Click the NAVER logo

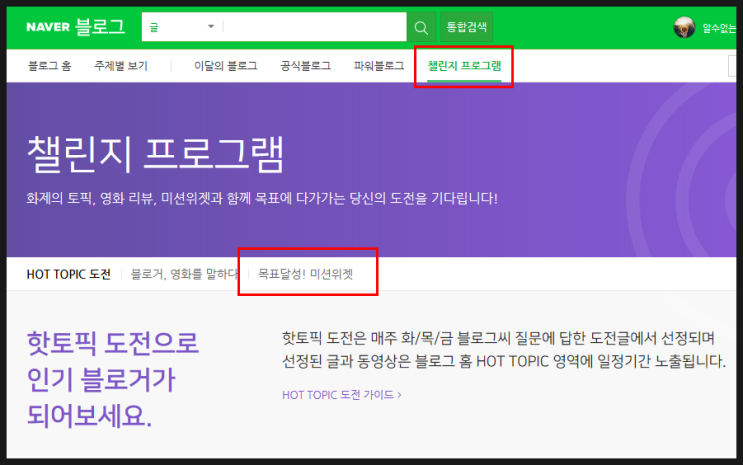pos(48,27)
